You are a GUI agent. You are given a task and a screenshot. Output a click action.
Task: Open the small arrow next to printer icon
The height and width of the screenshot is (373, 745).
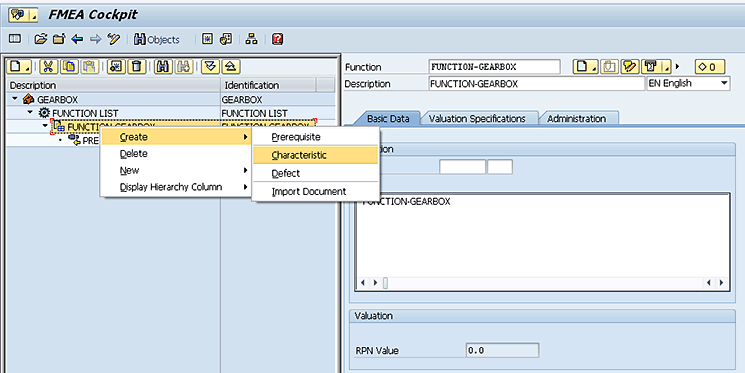pos(667,67)
